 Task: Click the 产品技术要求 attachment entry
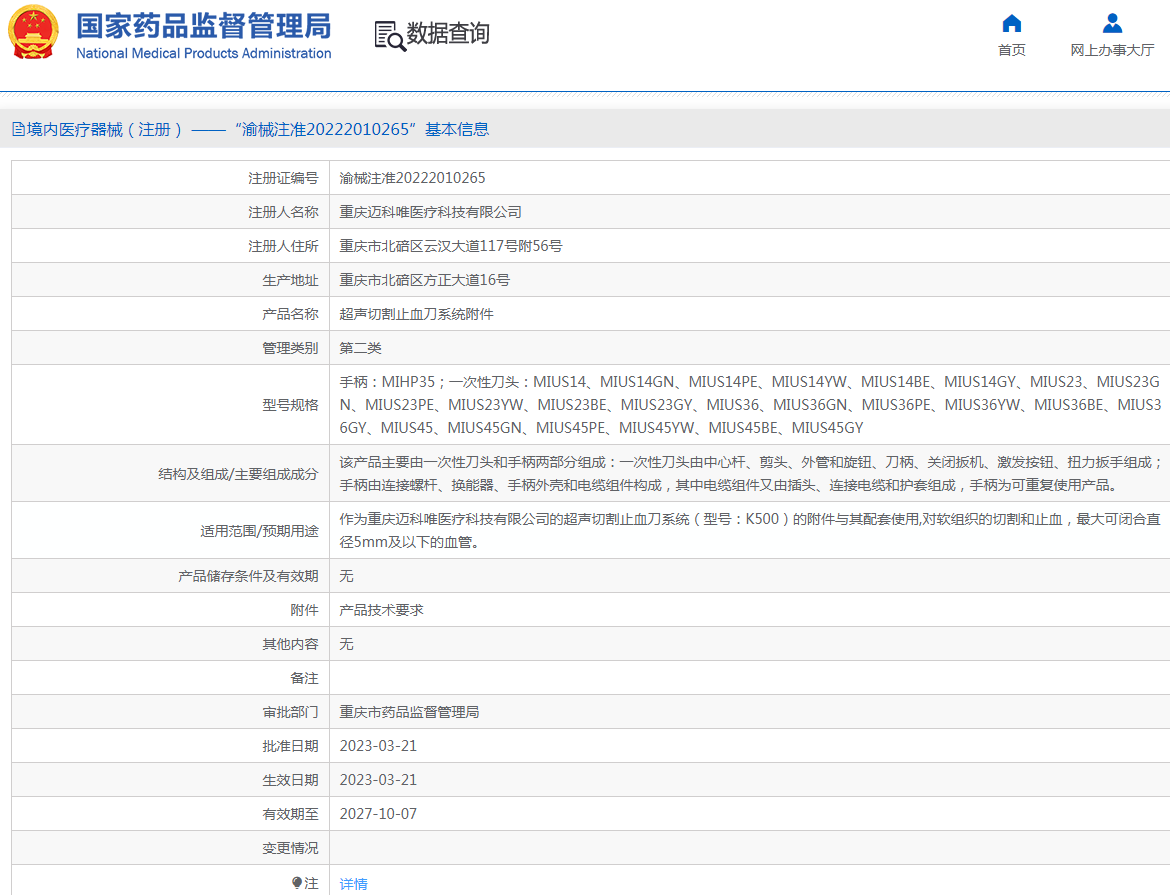384,609
